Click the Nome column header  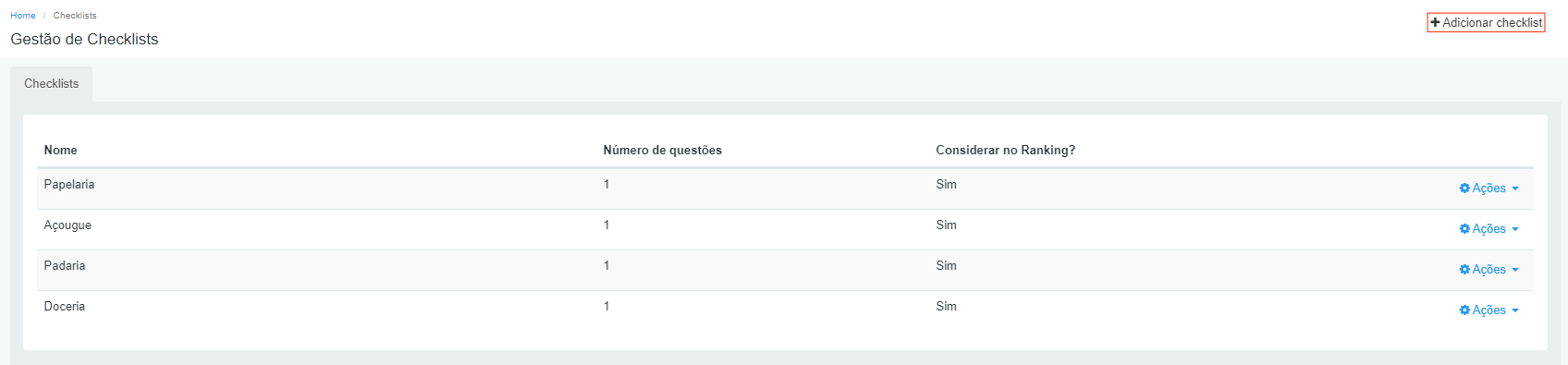pyautogui.click(x=61, y=150)
